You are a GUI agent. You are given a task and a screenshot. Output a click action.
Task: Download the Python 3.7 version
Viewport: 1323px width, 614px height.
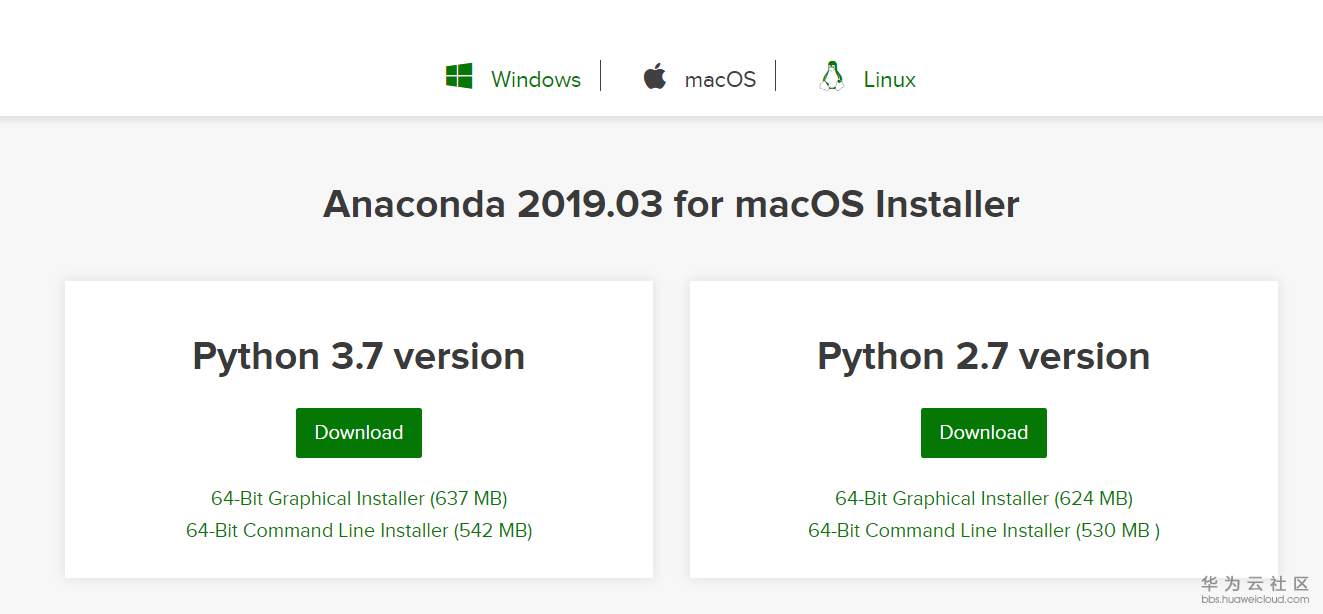click(358, 433)
